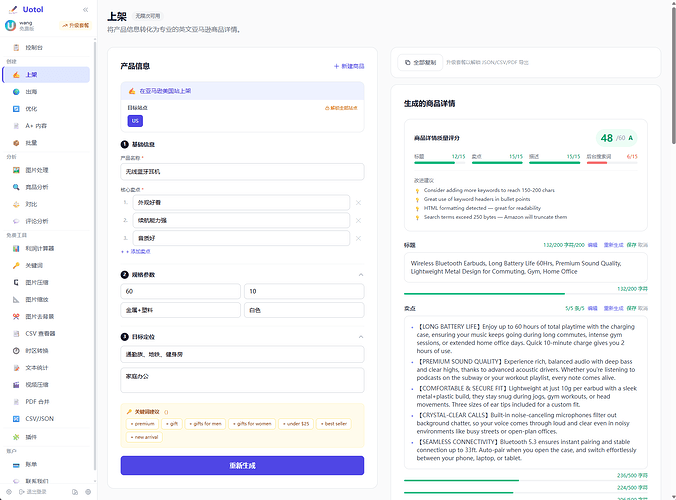The width and height of the screenshot is (676, 500).
Task: Focus the 家庭办公 text area
Action: 242,380
